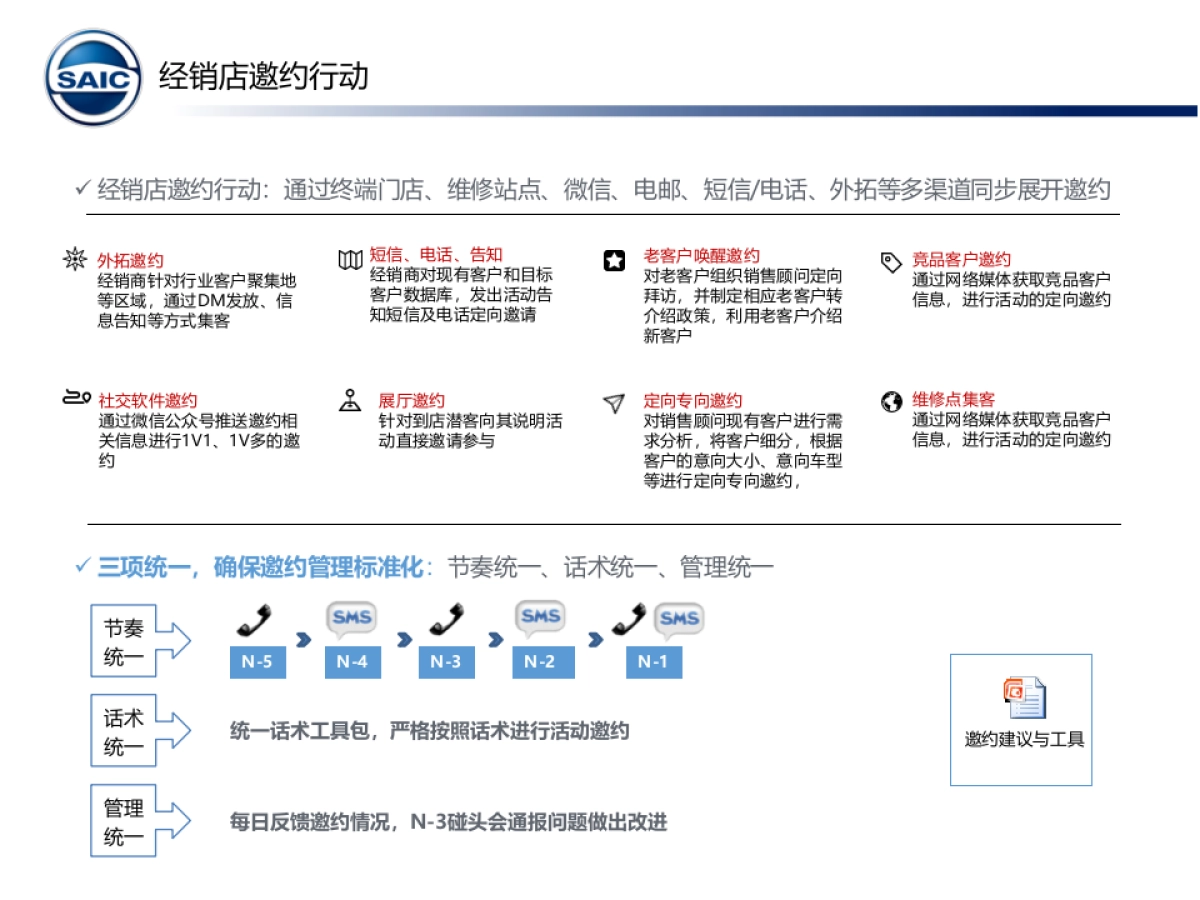Select the gear icon beside 外拓邀约
Image resolution: width=1200 pixels, height=900 pixels.
point(74,261)
